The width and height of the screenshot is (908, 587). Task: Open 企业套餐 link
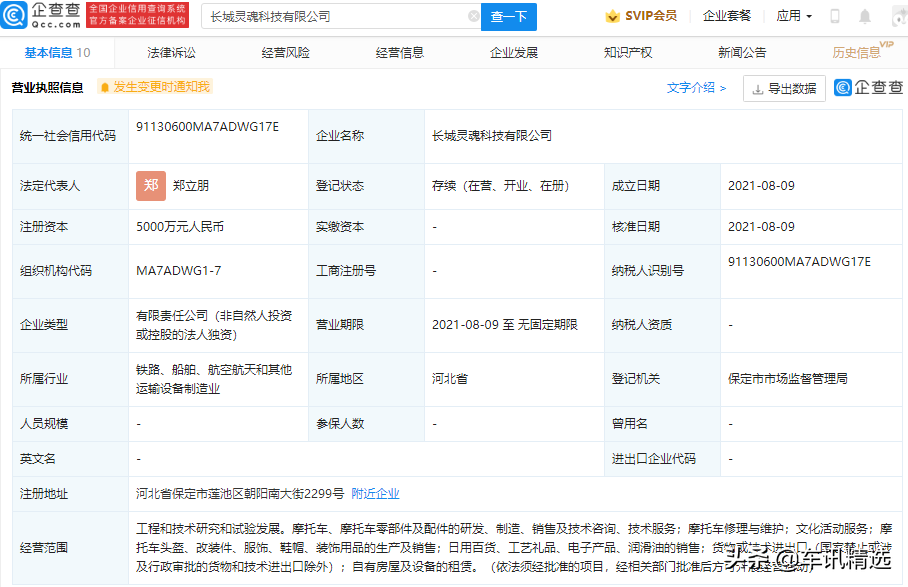pos(727,16)
